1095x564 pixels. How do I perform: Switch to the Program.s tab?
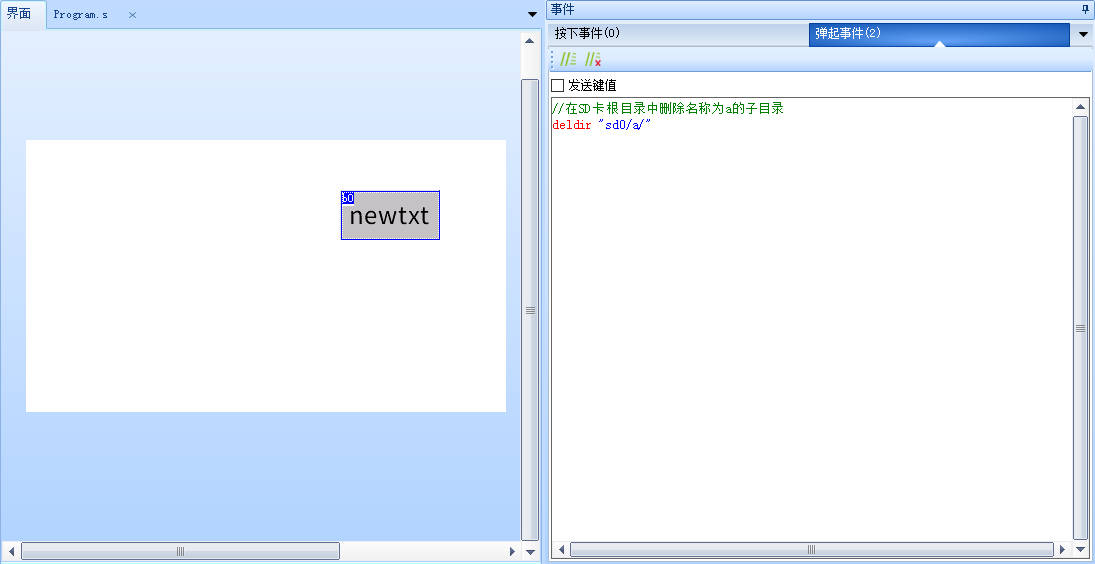[81, 15]
